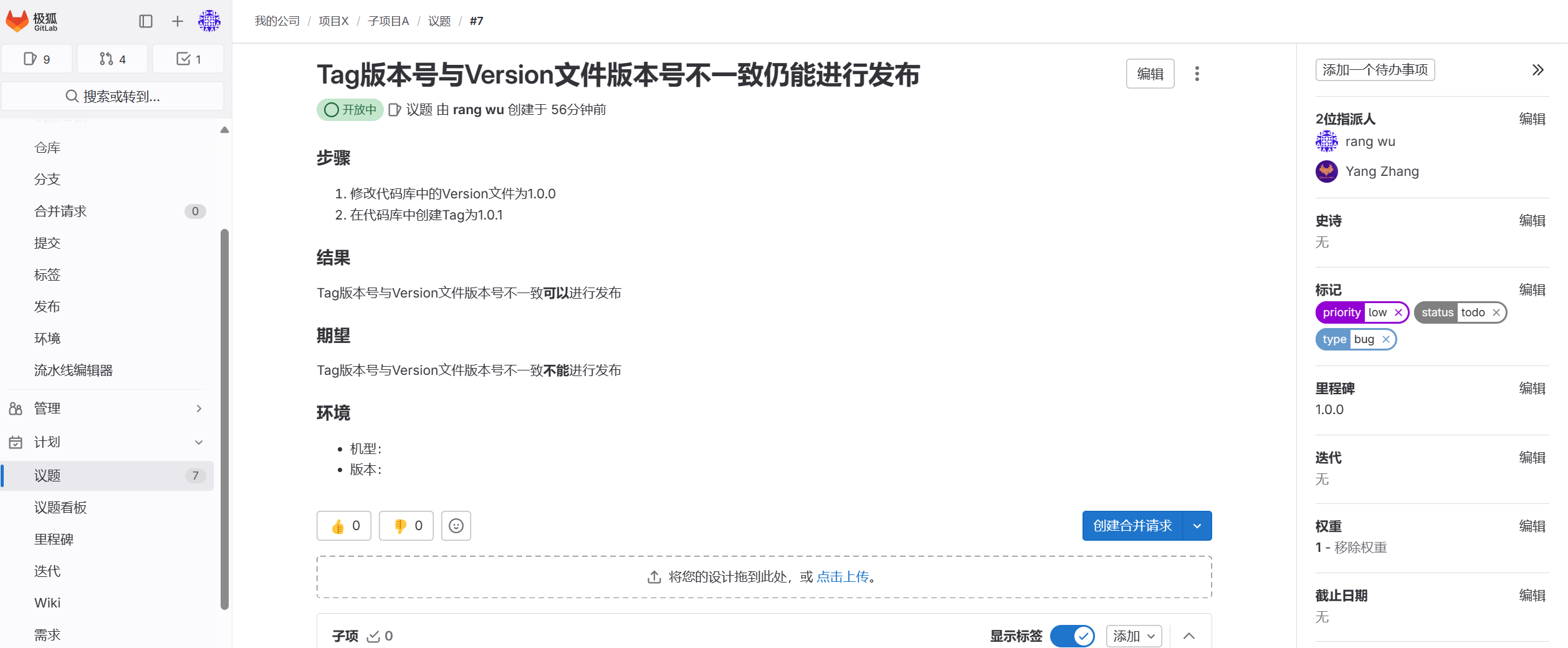This screenshot has width=1568, height=648.
Task: Toggle the sidebar collapse icon
Action: tap(146, 21)
